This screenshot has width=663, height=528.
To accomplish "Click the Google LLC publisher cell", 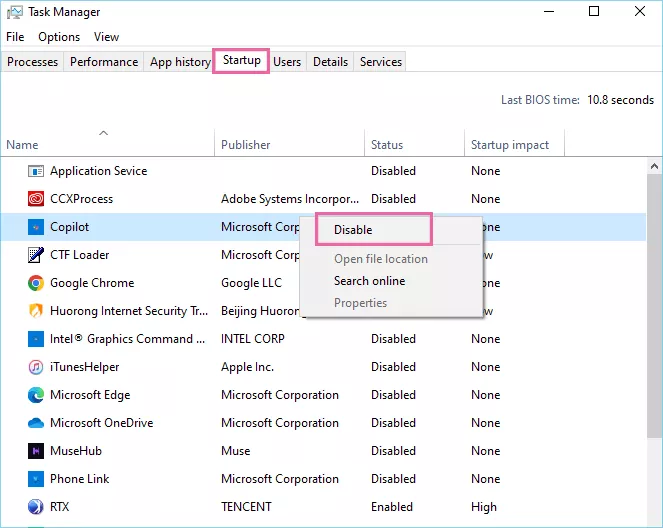I will coord(251,283).
